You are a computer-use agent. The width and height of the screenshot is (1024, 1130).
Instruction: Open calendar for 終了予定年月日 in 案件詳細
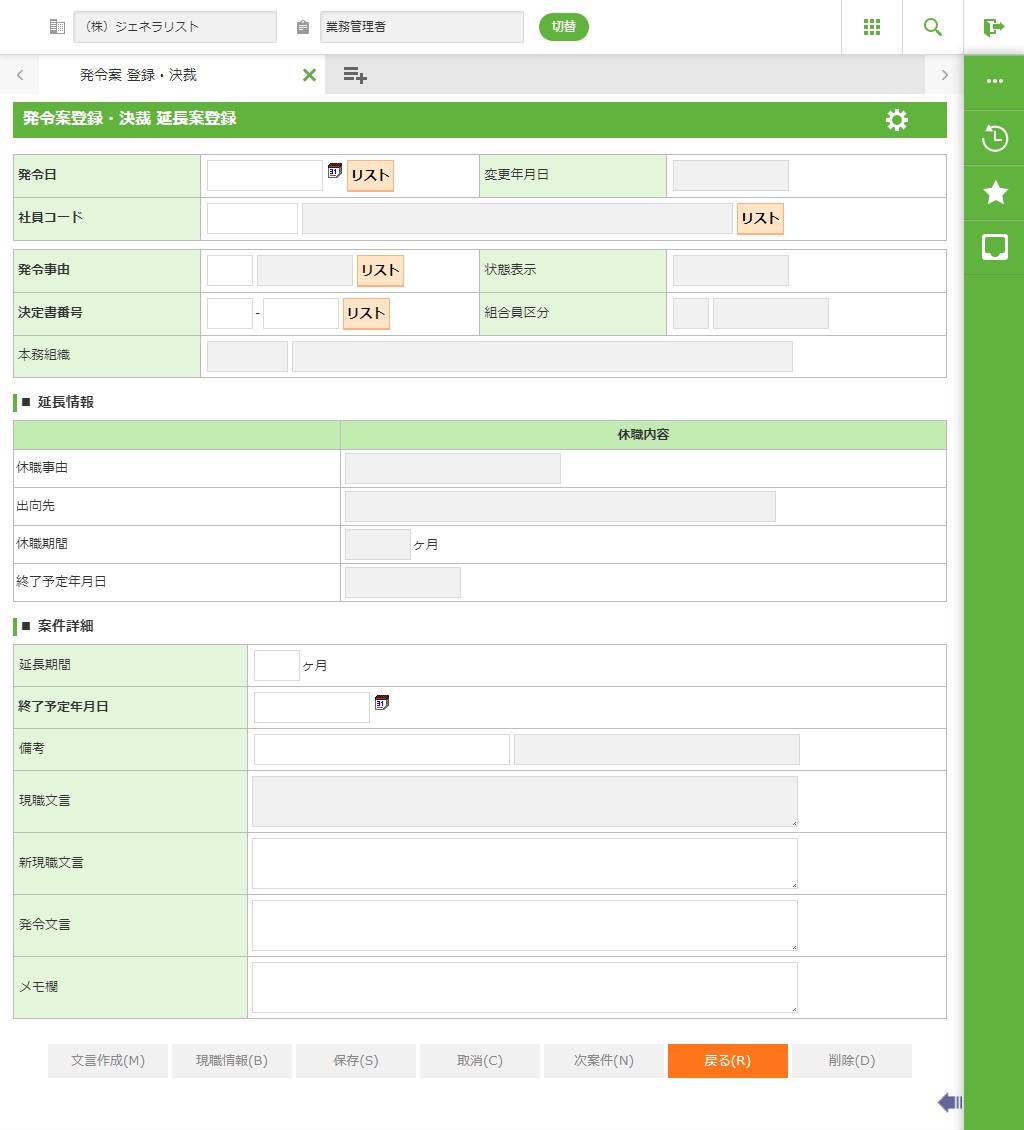[x=381, y=702]
